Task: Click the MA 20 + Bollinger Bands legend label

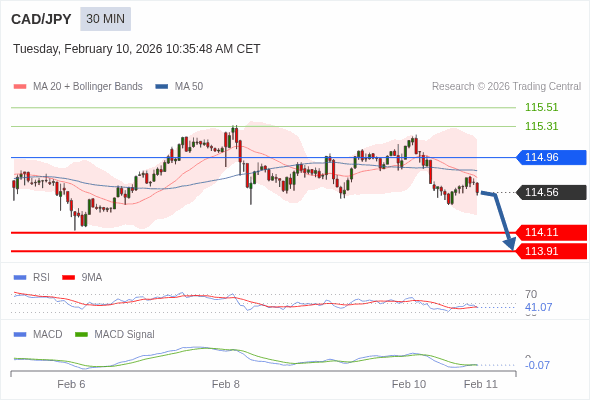Action: pos(88,87)
